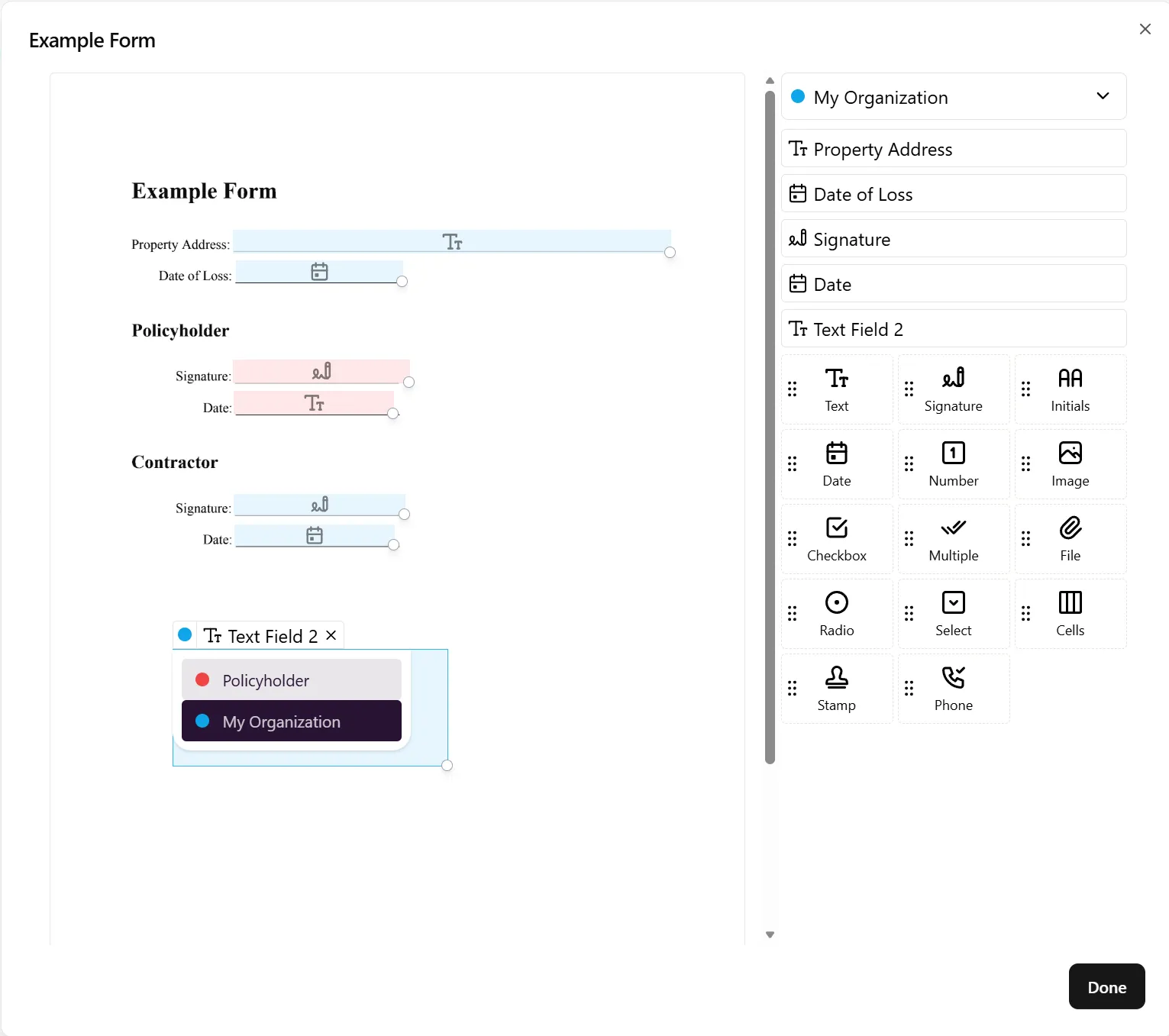Add a Phone field from the palette
The height and width of the screenshot is (1036, 1169).
coord(954,689)
